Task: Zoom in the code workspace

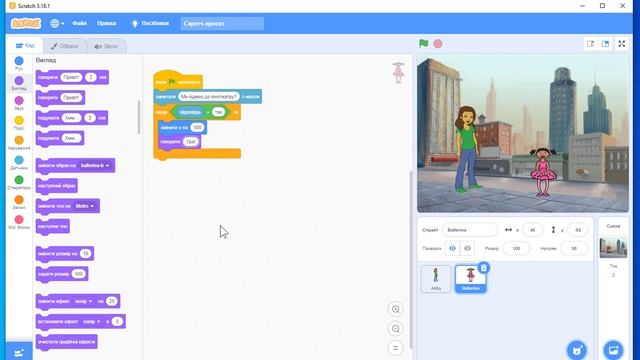Action: [x=396, y=309]
